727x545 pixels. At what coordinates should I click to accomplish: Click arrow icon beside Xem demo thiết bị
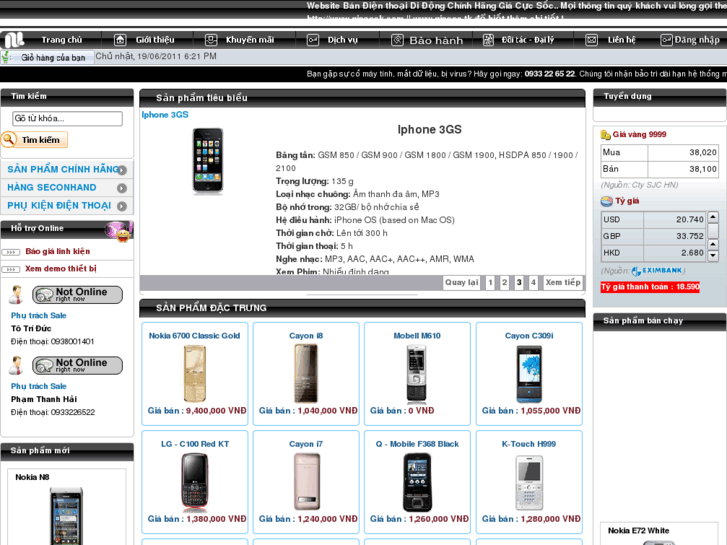tap(11, 269)
